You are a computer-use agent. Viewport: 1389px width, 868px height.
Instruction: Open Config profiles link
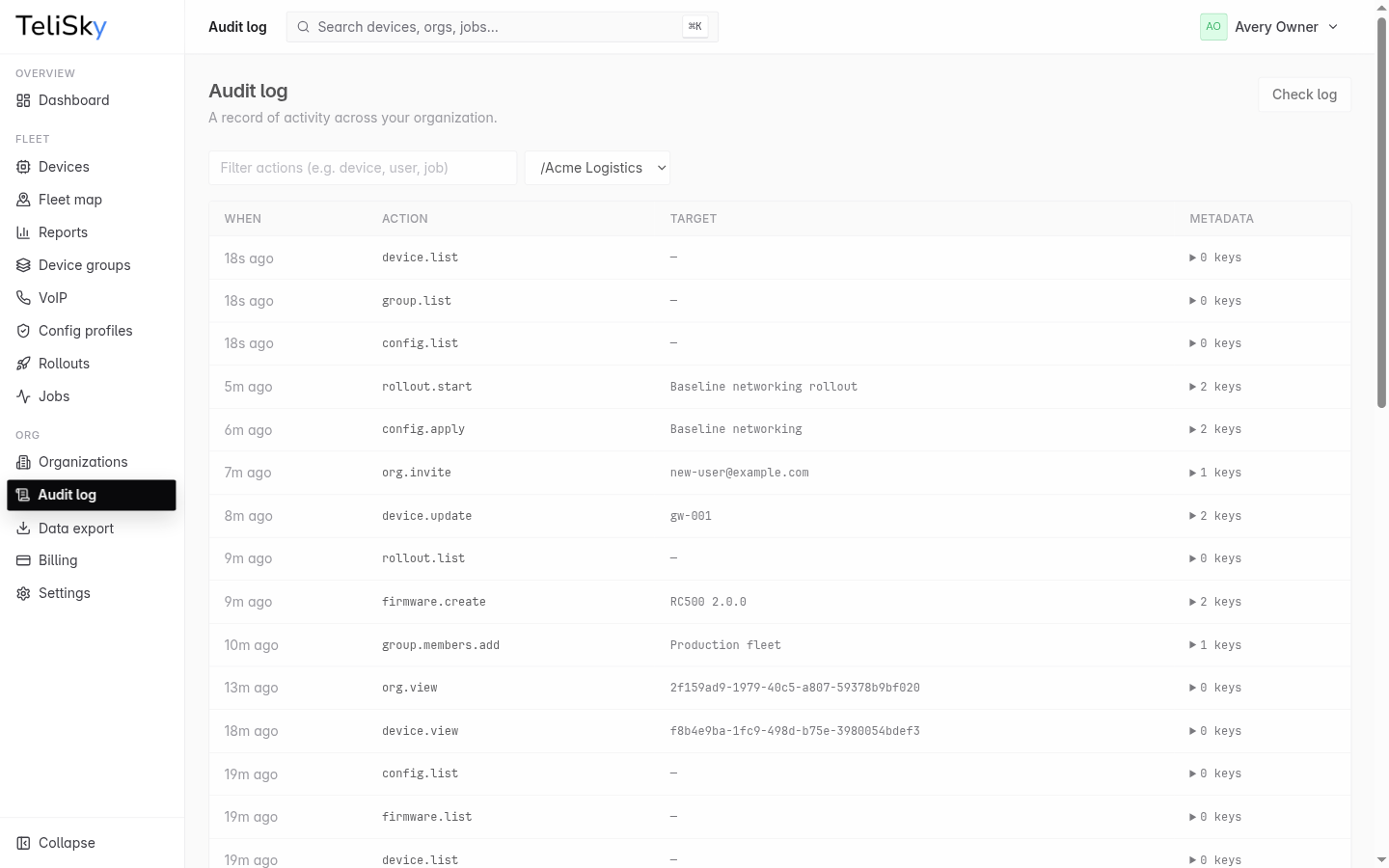point(92,331)
